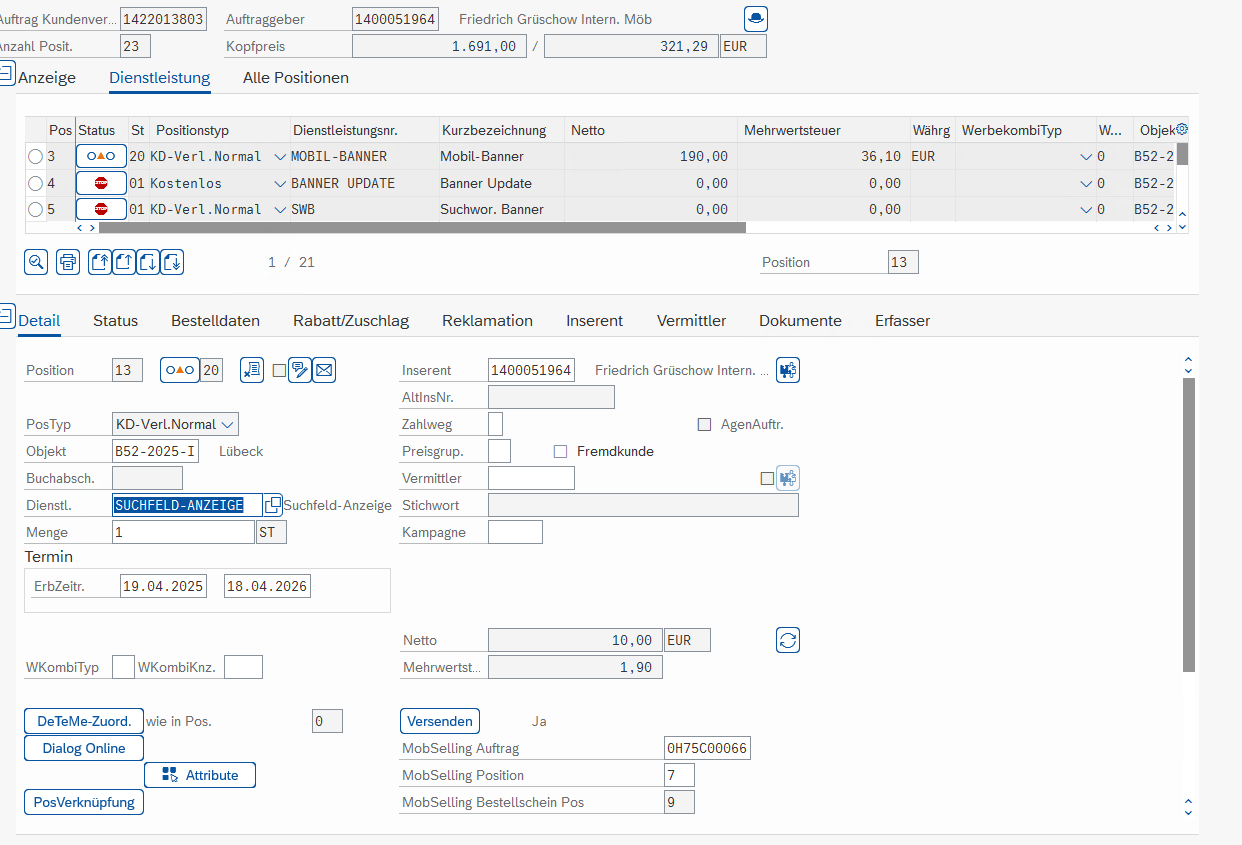Click the Suchwor. Banner cell

(x=501, y=209)
